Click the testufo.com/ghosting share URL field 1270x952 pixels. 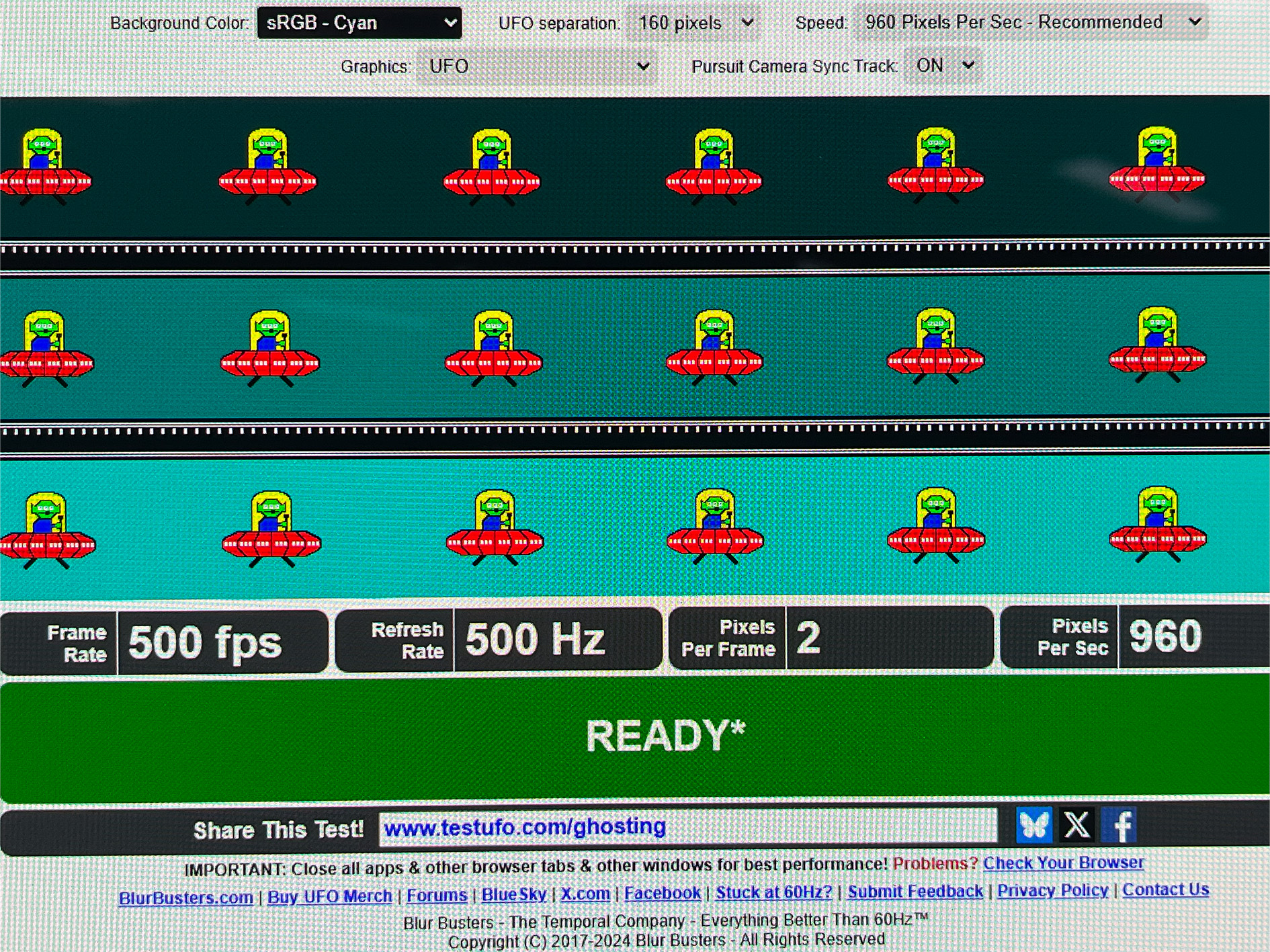pyautogui.click(x=687, y=827)
